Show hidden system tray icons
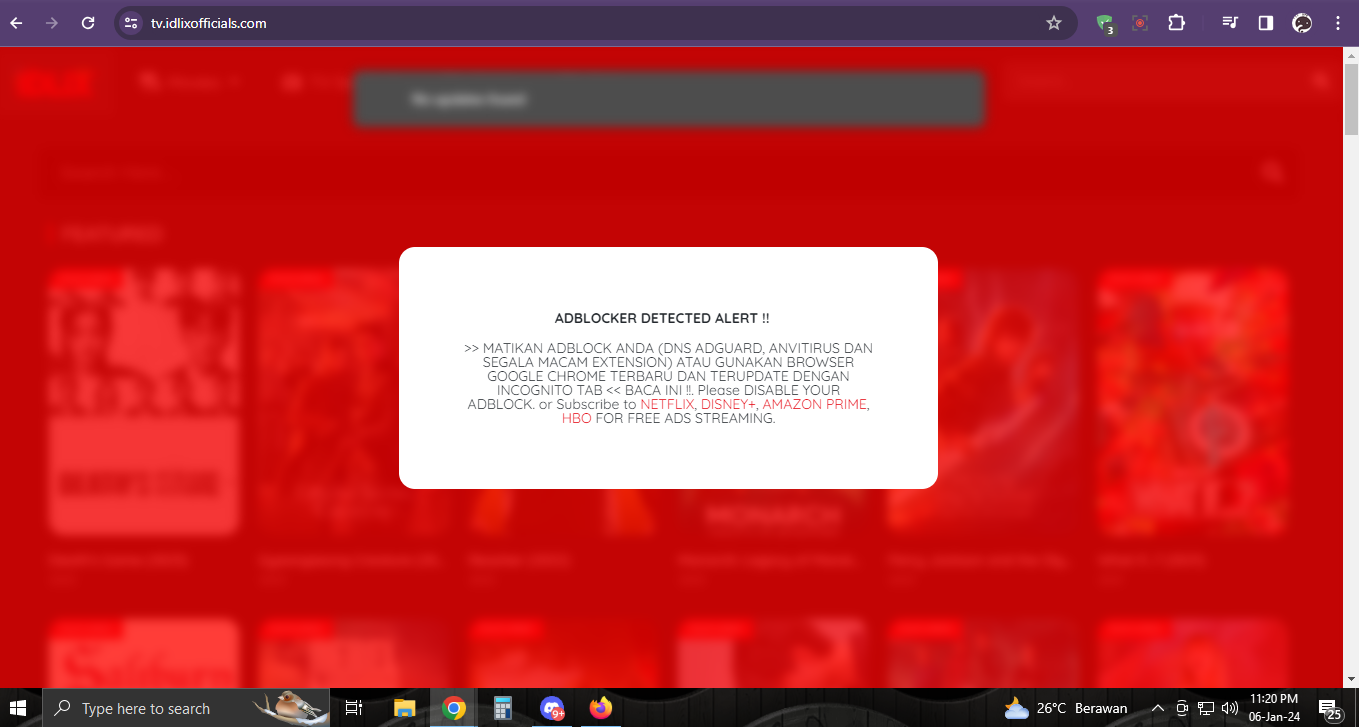The height and width of the screenshot is (727, 1359). point(1158,708)
